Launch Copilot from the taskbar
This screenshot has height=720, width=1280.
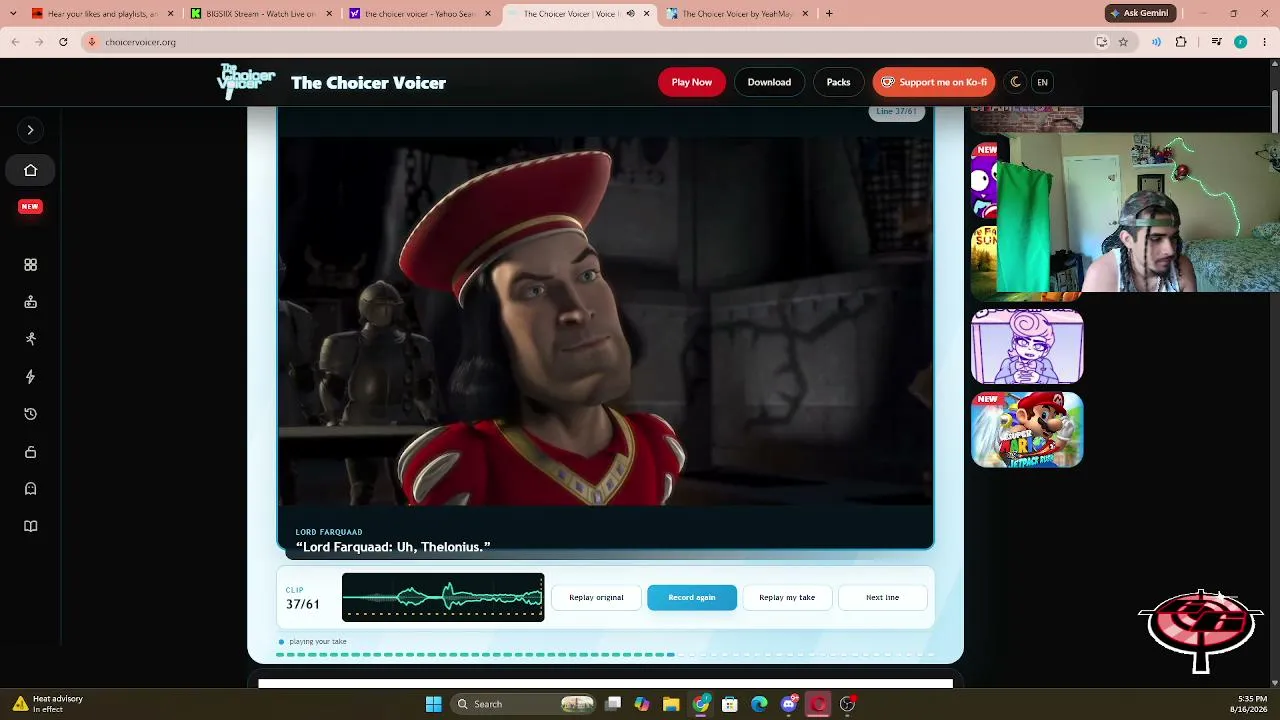pos(642,704)
